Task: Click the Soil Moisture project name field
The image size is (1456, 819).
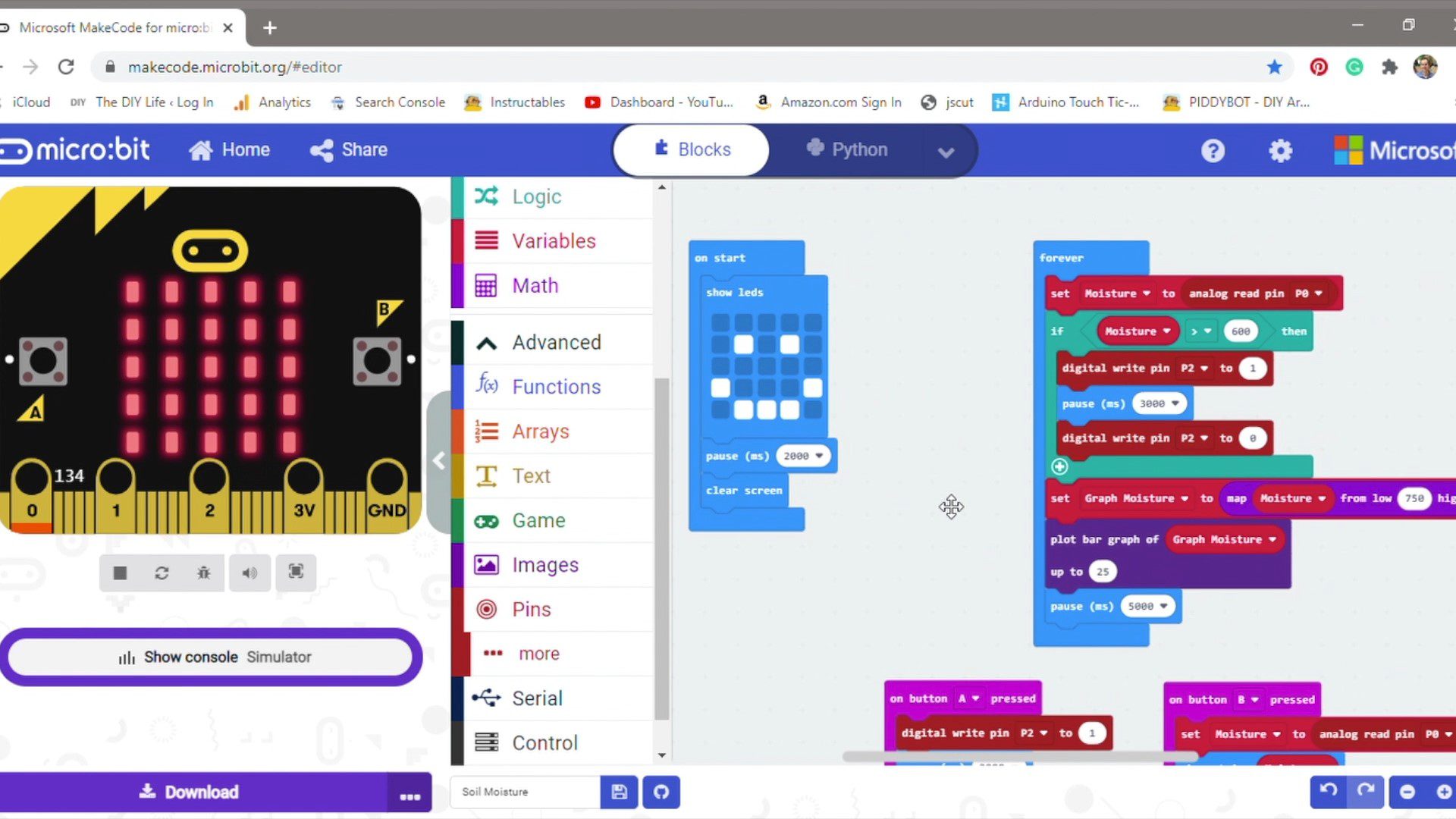Action: coord(523,792)
